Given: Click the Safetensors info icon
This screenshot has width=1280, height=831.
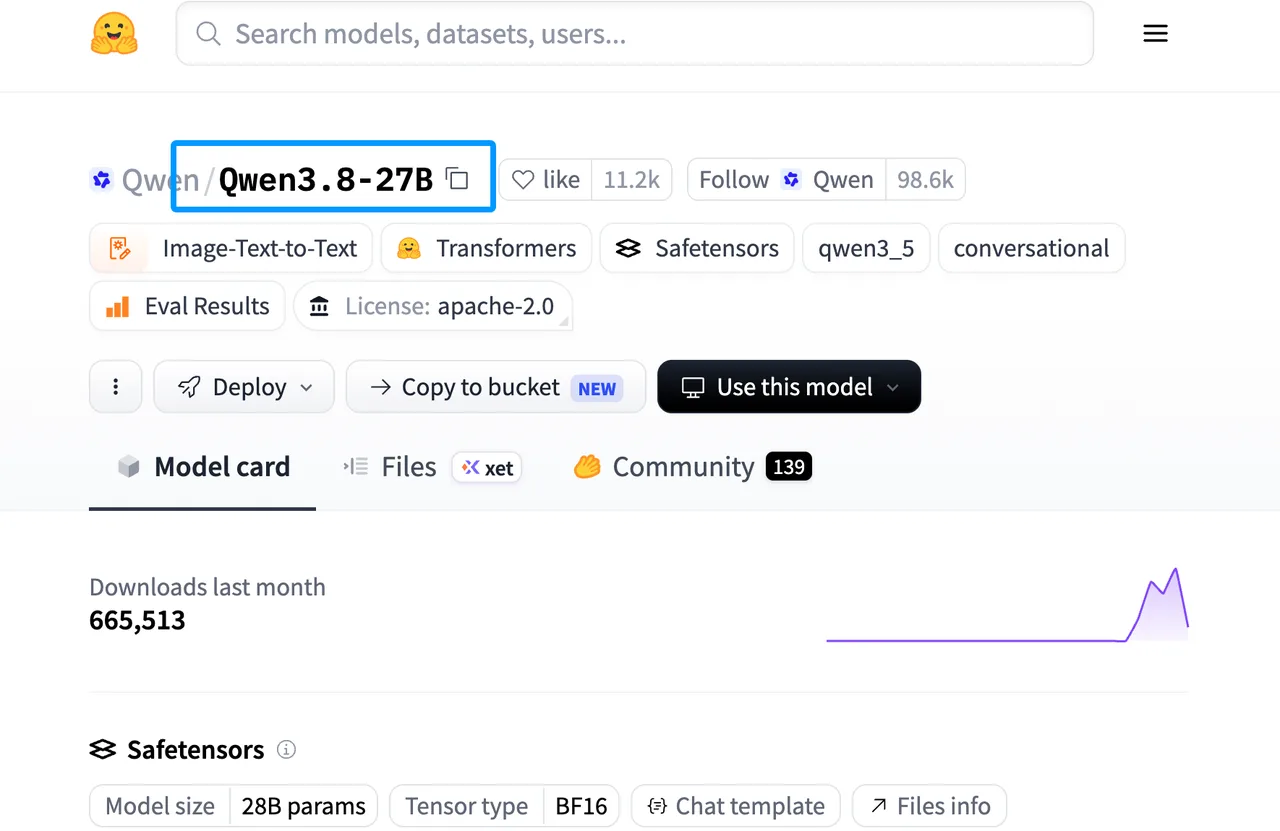Looking at the screenshot, I should coord(286,749).
